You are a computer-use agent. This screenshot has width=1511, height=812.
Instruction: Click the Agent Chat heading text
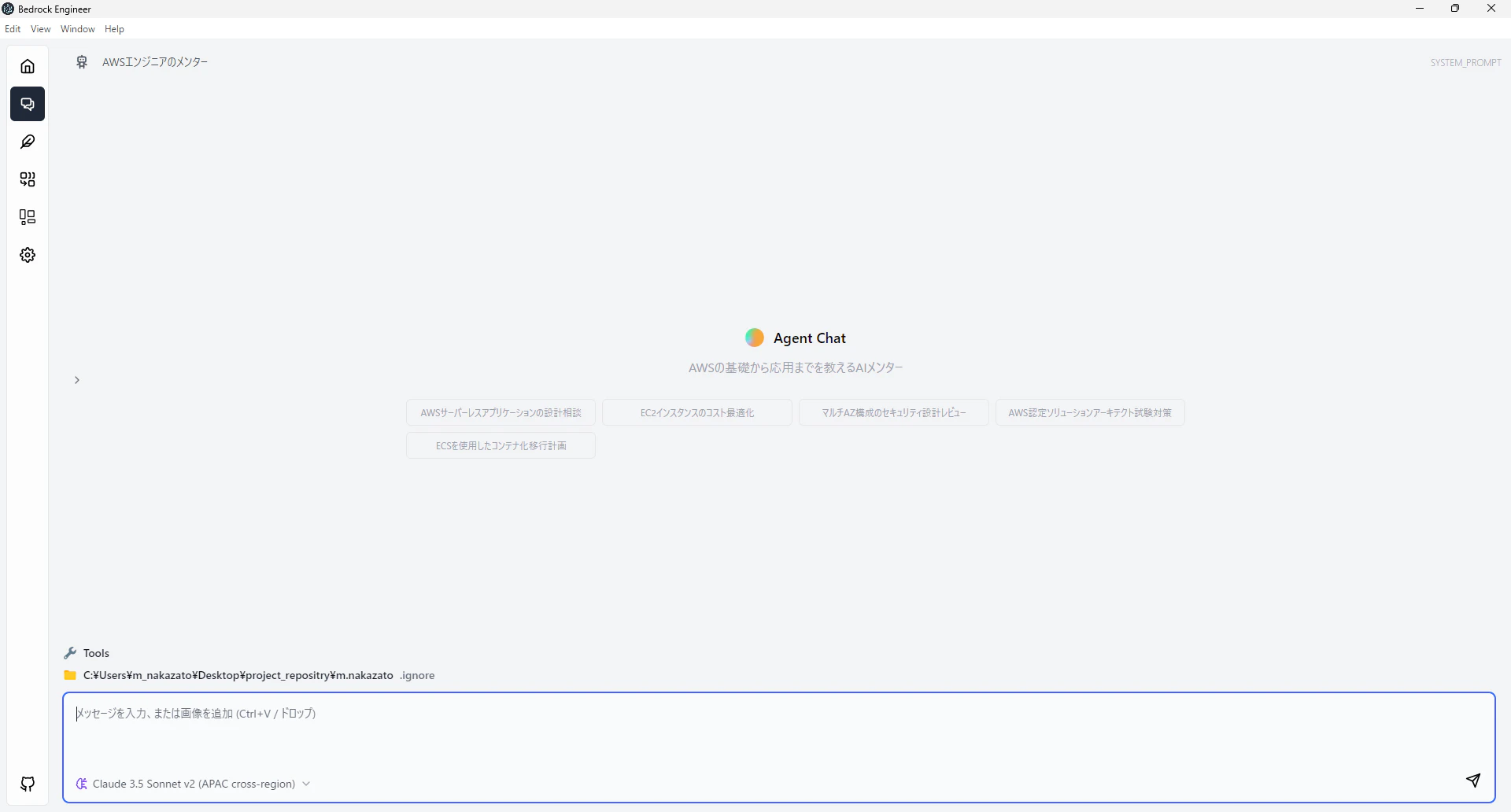810,338
